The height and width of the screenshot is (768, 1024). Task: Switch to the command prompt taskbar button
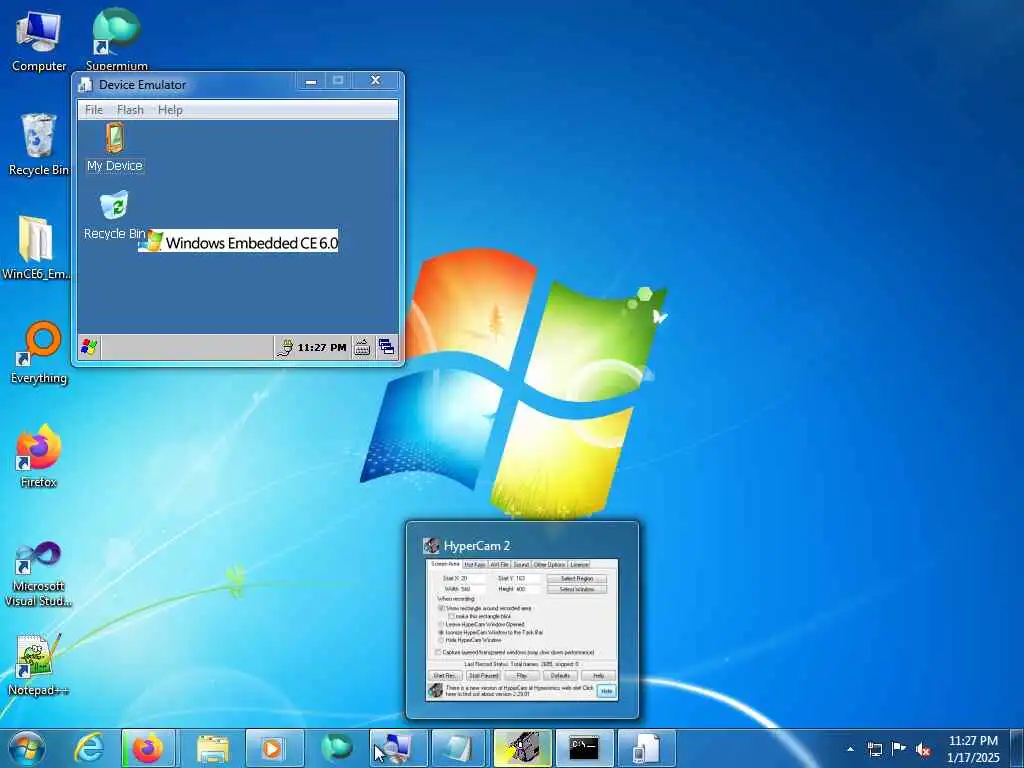coord(584,748)
